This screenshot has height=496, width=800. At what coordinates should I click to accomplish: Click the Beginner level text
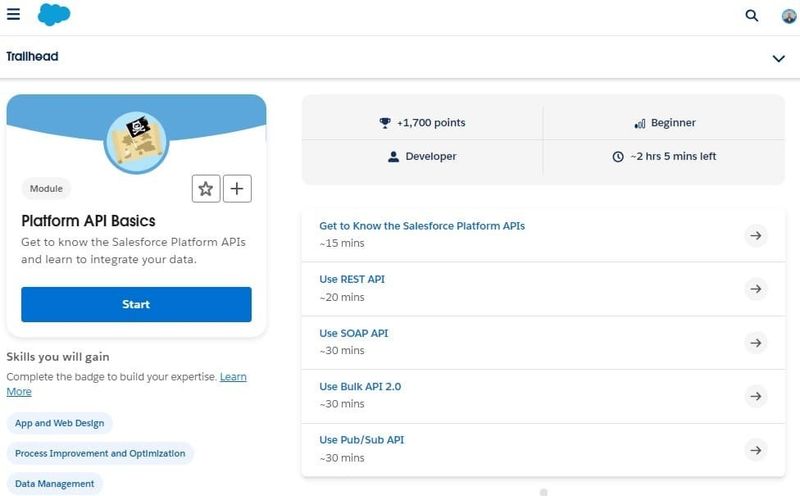tap(673, 122)
